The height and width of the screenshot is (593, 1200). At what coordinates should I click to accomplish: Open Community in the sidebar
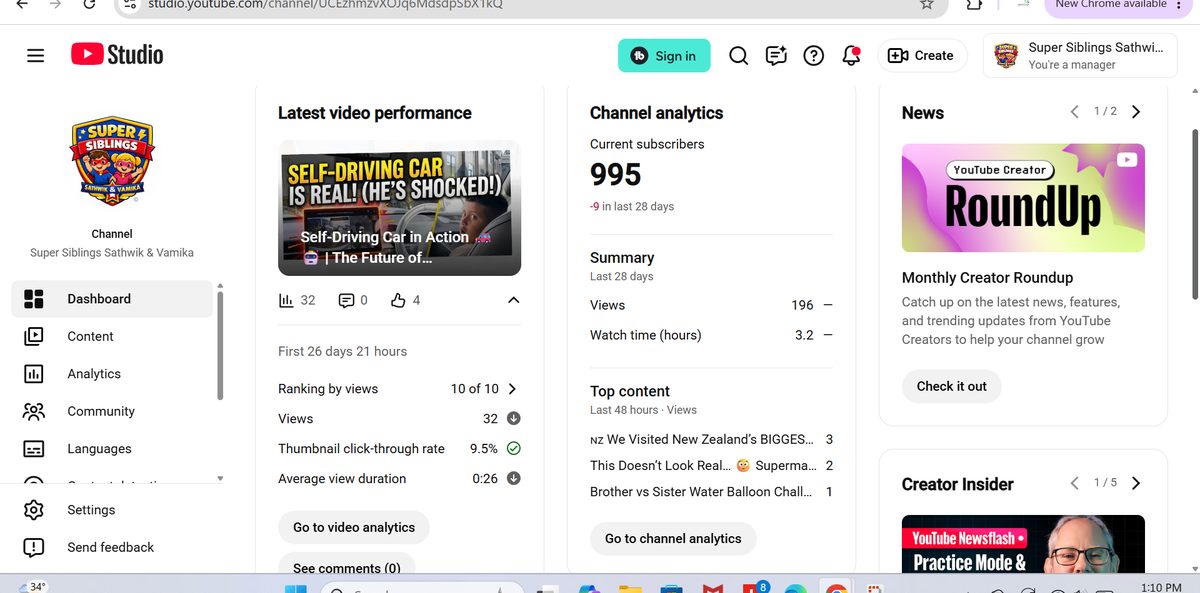(x=112, y=411)
